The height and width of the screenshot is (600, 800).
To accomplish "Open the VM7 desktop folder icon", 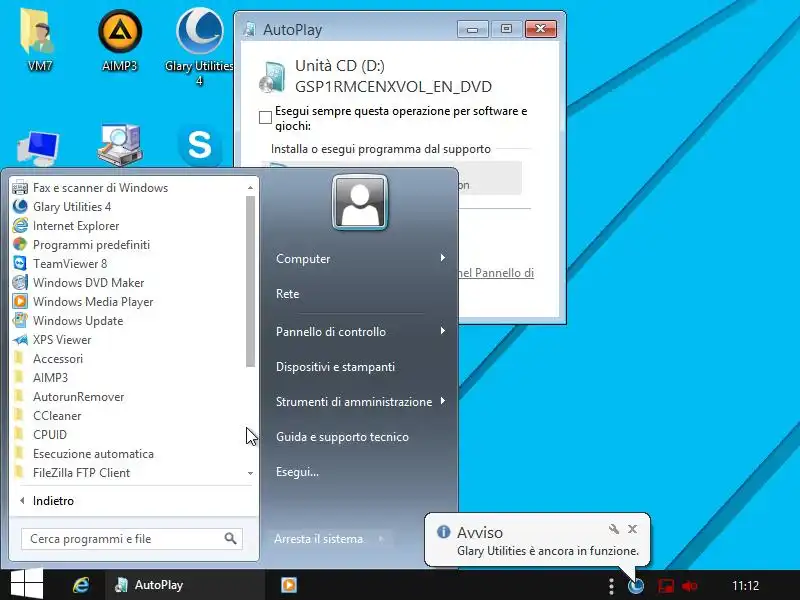I will (x=37, y=40).
